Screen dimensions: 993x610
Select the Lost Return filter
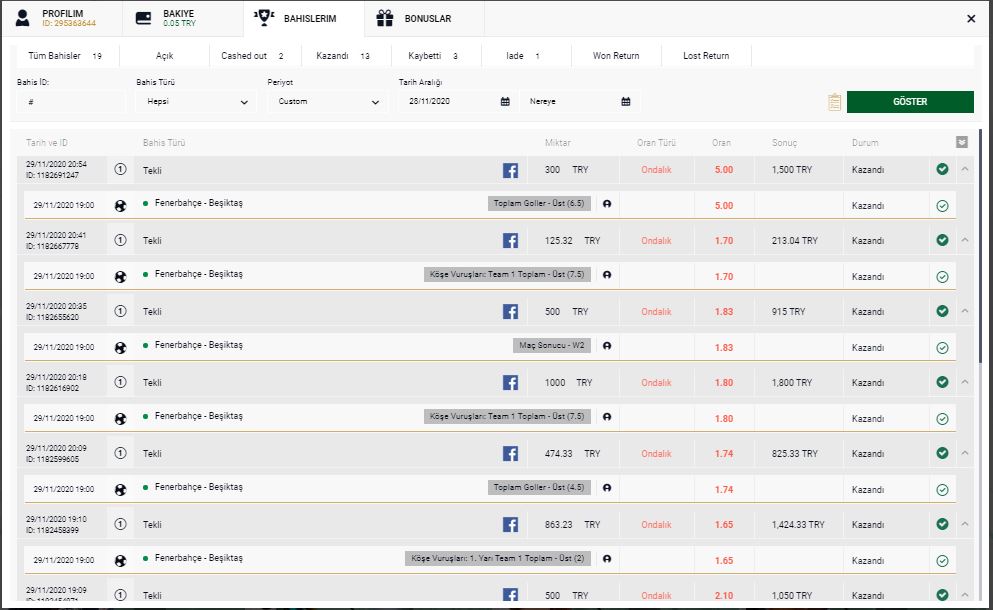point(706,56)
